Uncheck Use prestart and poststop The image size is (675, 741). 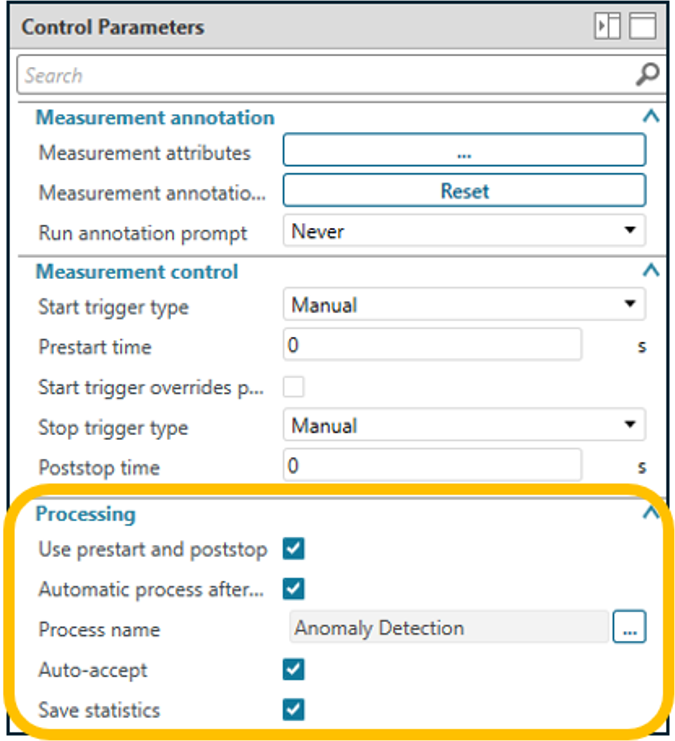(x=293, y=549)
